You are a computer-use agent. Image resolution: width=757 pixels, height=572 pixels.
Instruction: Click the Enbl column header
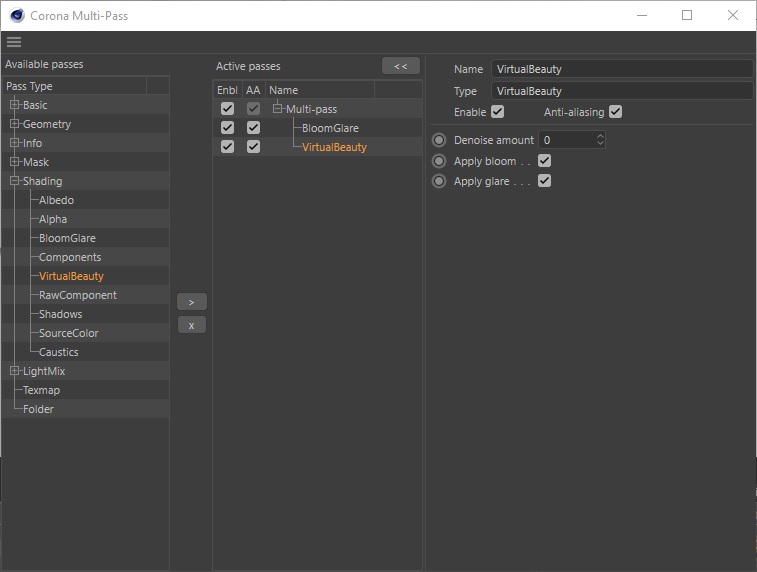click(227, 90)
